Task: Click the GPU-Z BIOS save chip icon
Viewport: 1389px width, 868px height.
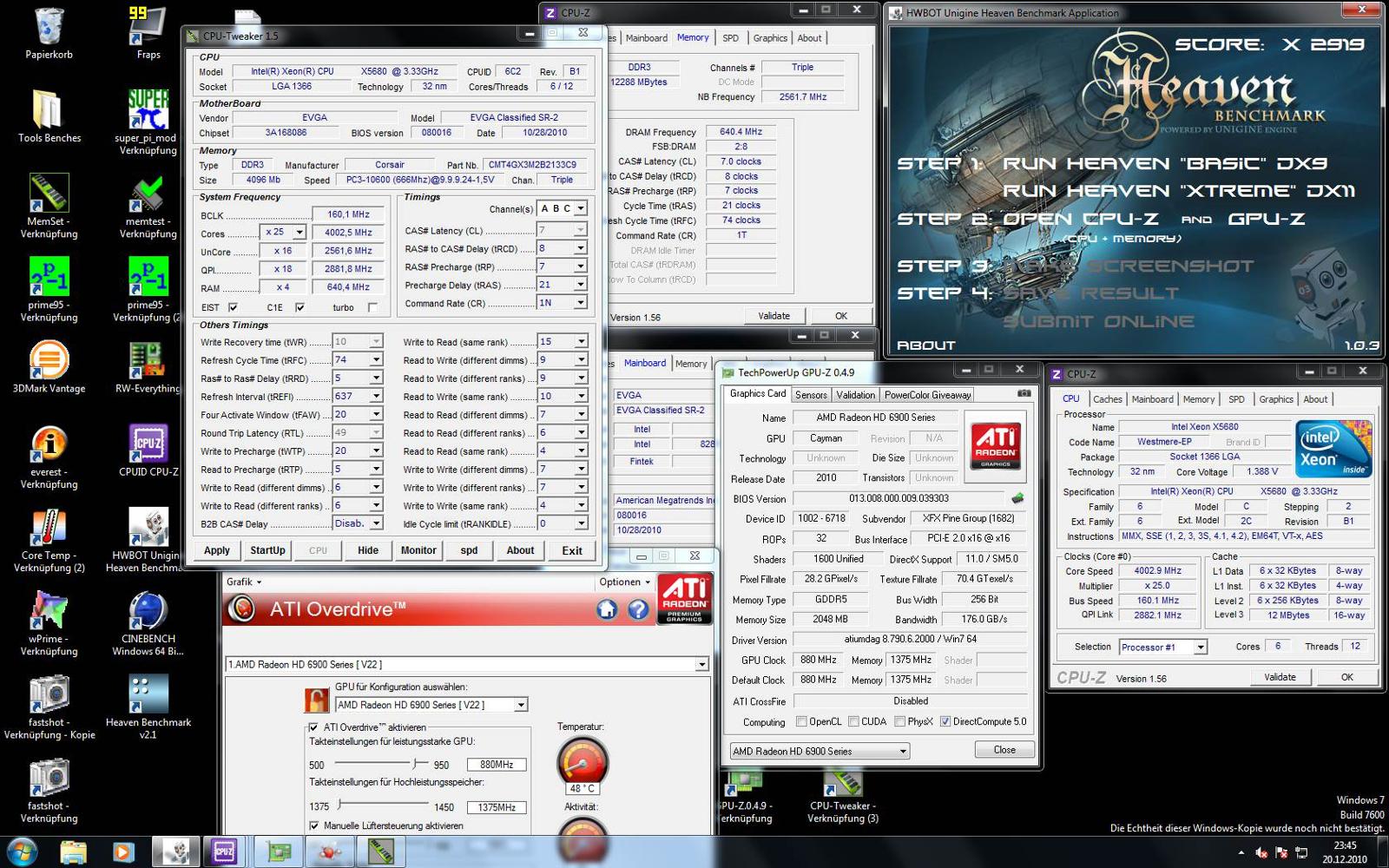Action: point(1017,498)
